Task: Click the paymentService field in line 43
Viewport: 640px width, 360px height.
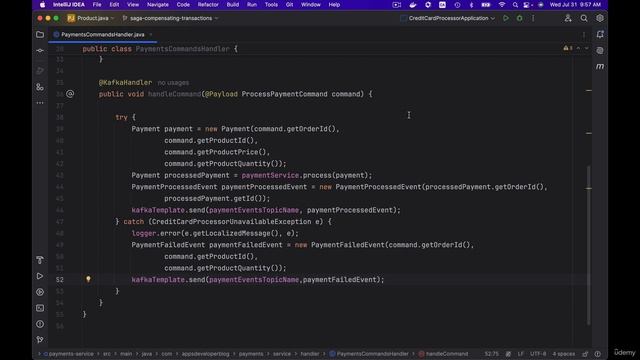Action: 270,175
